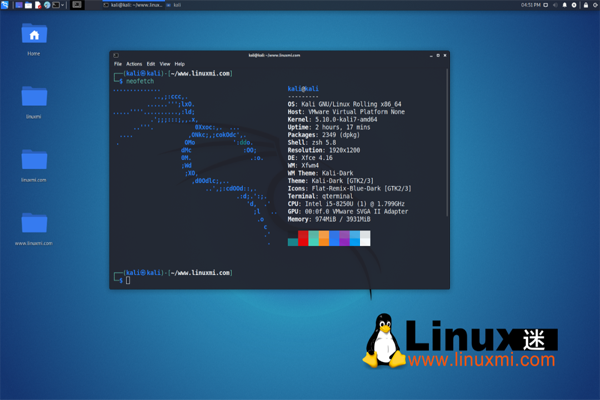Expand the terminal launcher dropdown arrow
This screenshot has height=400, width=600.
(62, 5)
